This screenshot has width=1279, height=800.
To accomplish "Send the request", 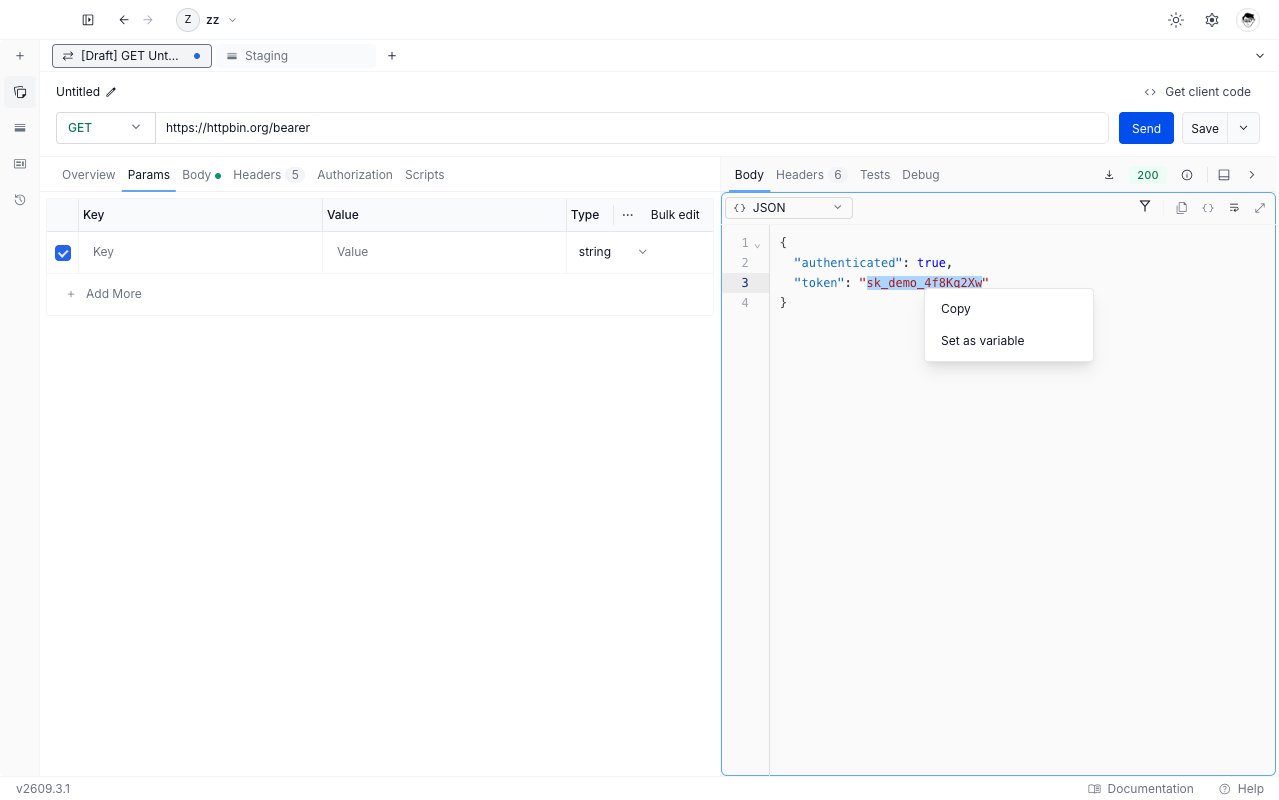I will 1146,128.
